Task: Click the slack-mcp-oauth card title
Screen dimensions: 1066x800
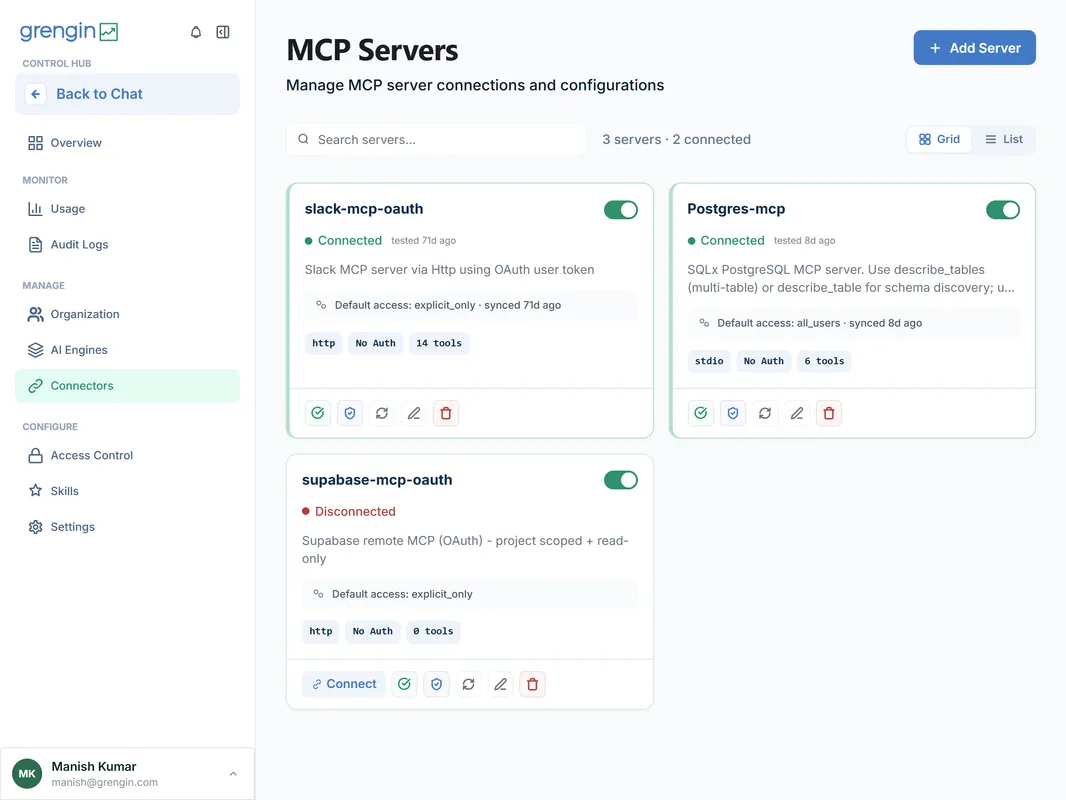Action: coord(364,209)
